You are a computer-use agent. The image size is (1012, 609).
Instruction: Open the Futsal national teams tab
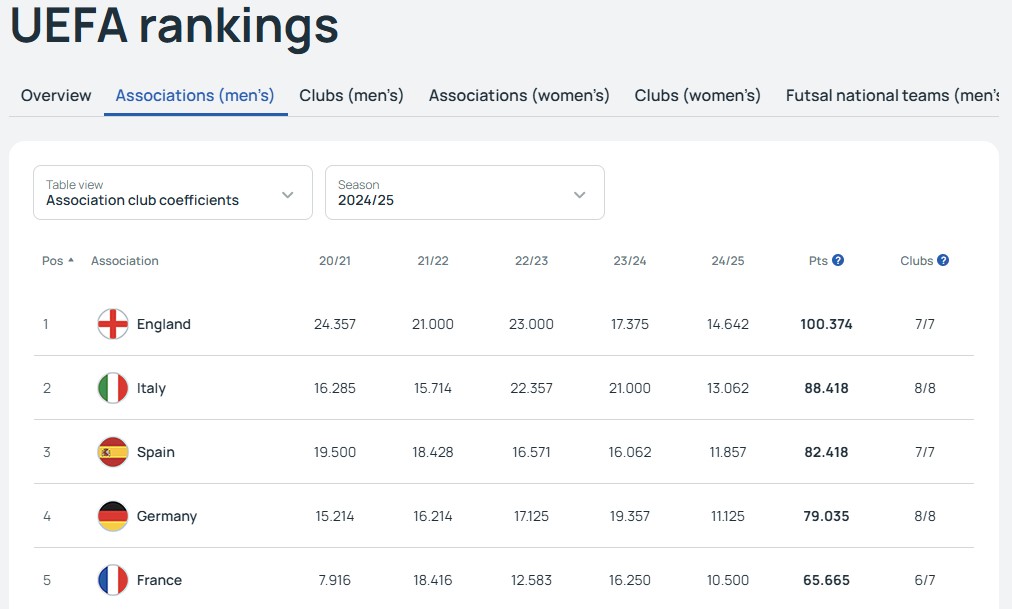pyautogui.click(x=892, y=96)
